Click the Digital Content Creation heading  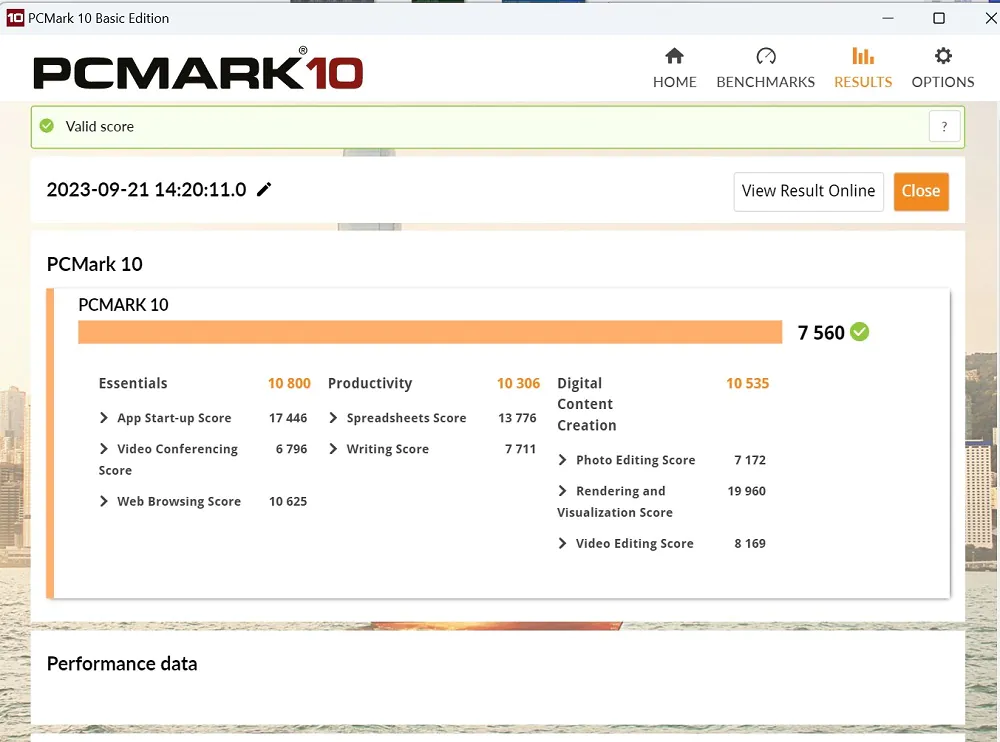click(587, 404)
